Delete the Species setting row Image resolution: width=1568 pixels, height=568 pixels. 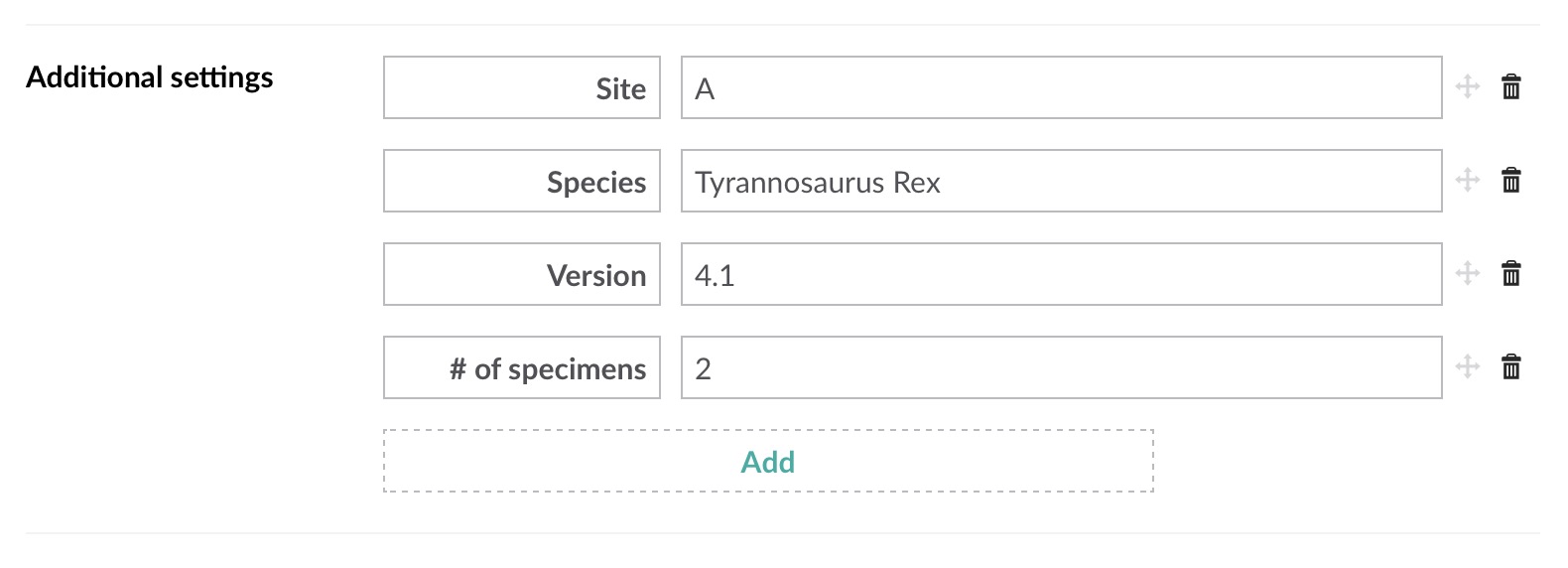(1510, 181)
